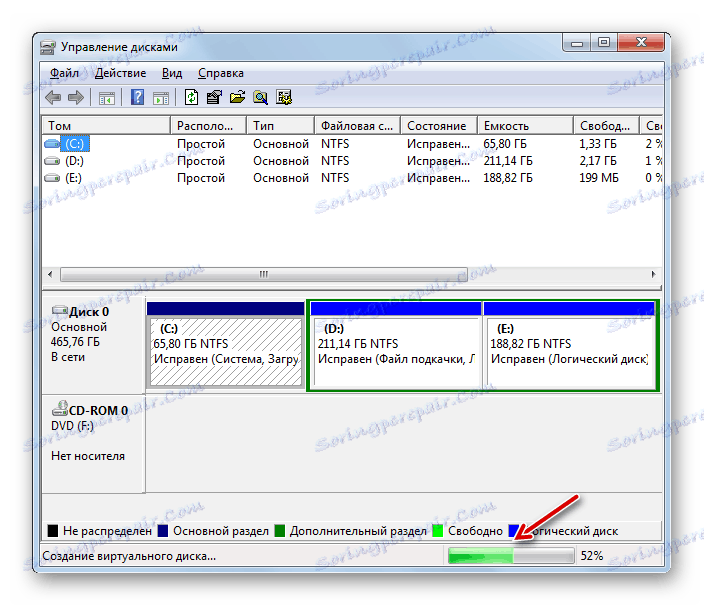Select the (D:) volume icon in list
This screenshot has height=606, width=704.
tap(52, 161)
